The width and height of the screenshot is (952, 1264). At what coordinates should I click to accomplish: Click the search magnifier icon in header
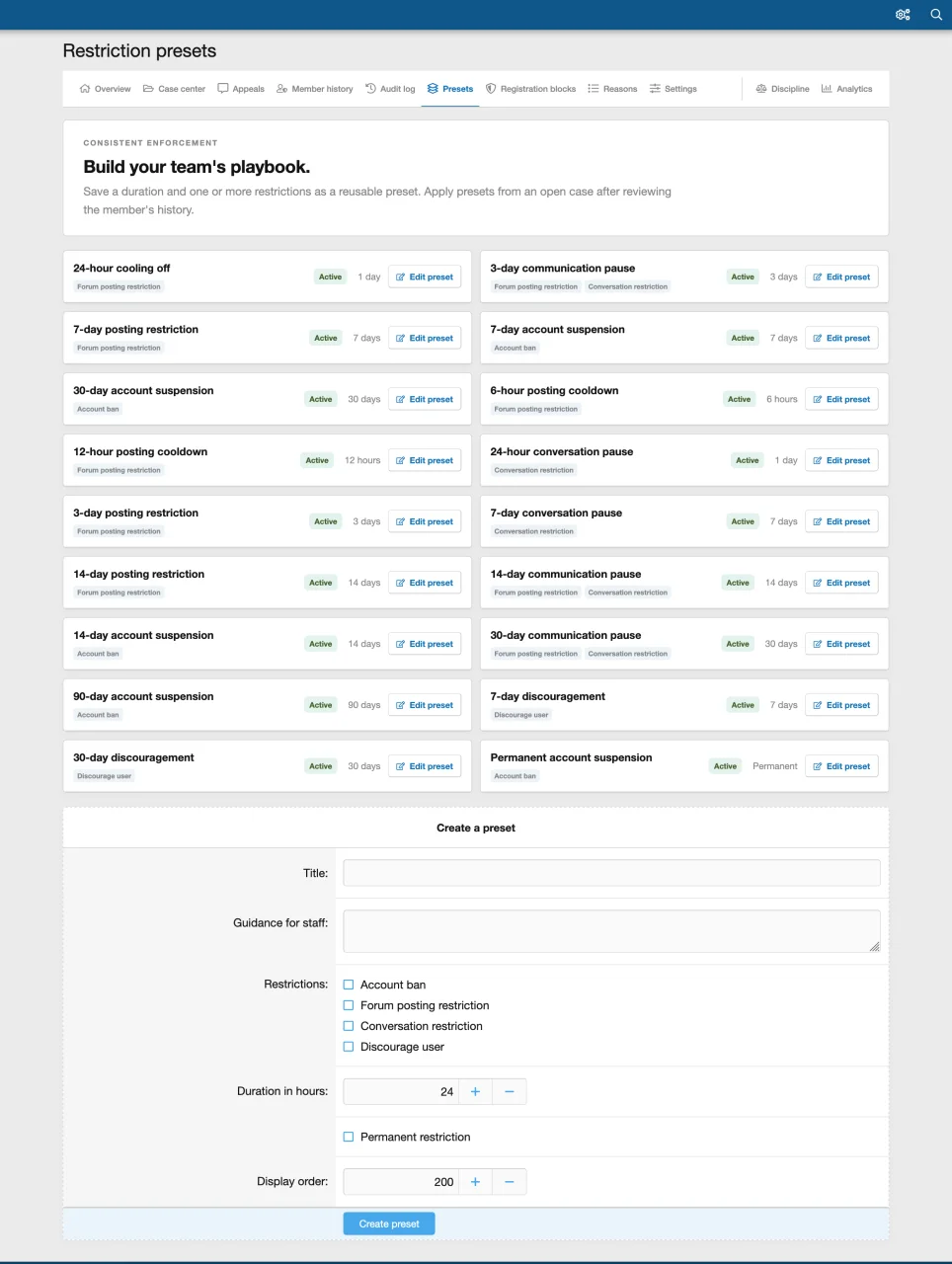pyautogui.click(x=936, y=15)
